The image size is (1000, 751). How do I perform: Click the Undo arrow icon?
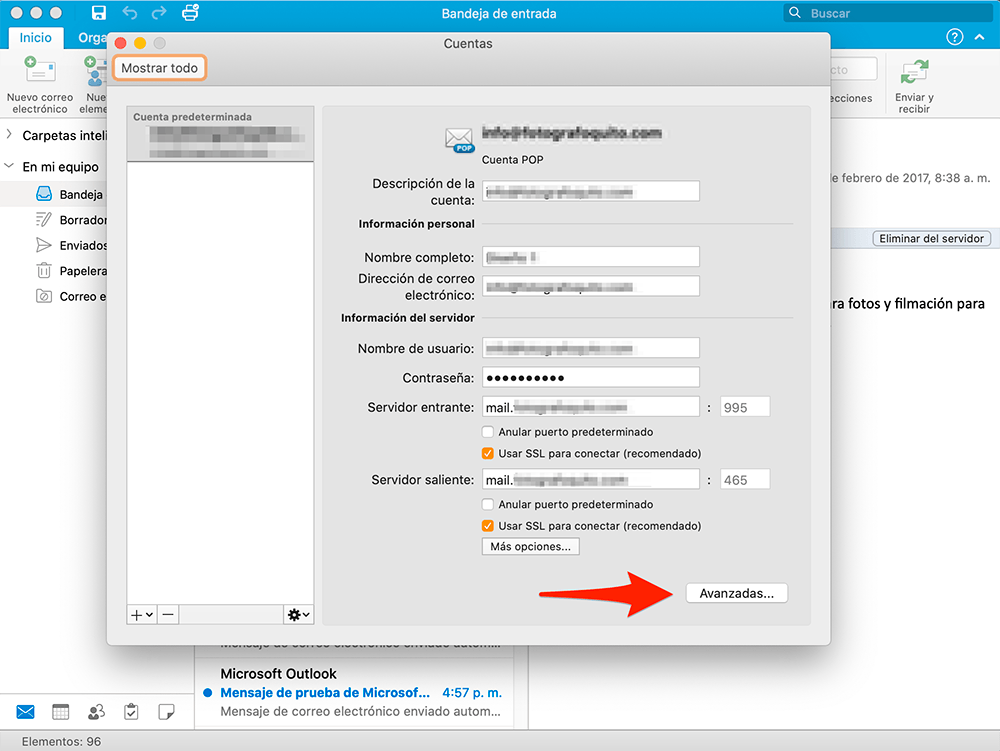coord(129,13)
